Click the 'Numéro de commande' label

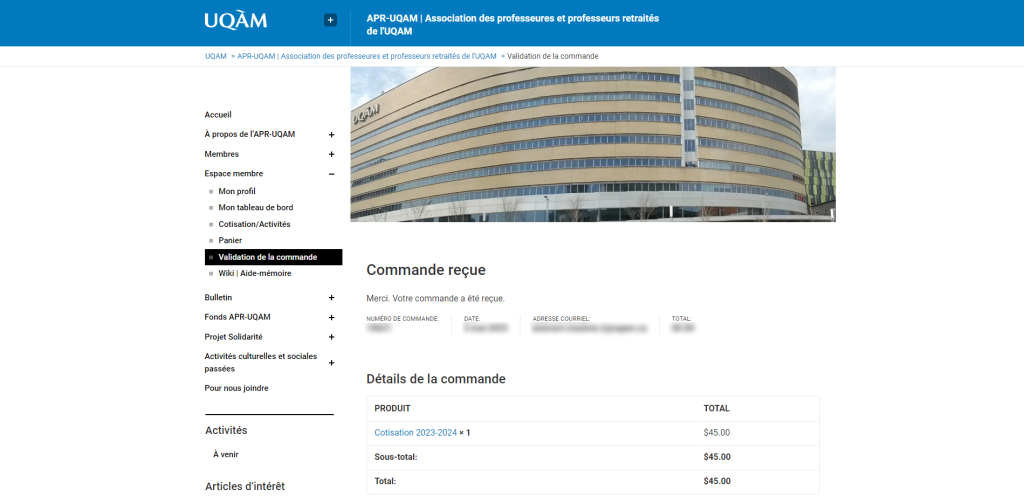403,319
